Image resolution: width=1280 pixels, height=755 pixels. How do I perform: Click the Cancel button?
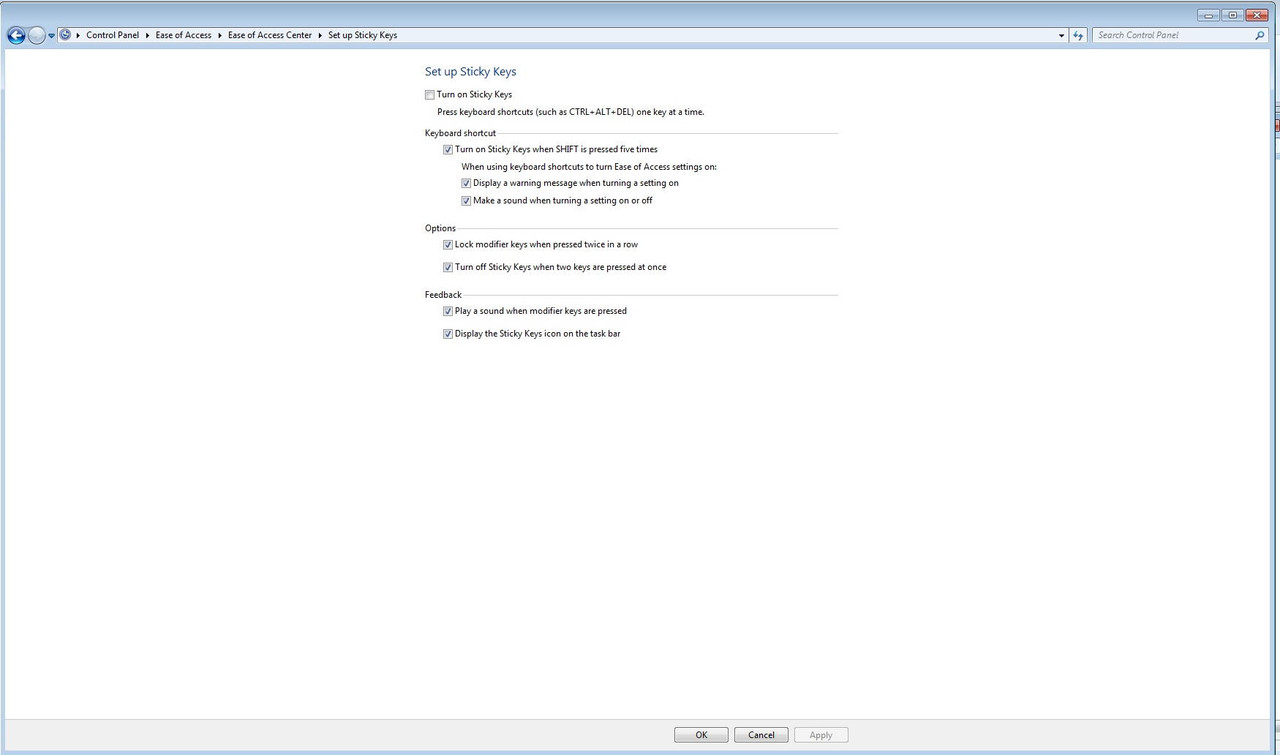tap(761, 734)
